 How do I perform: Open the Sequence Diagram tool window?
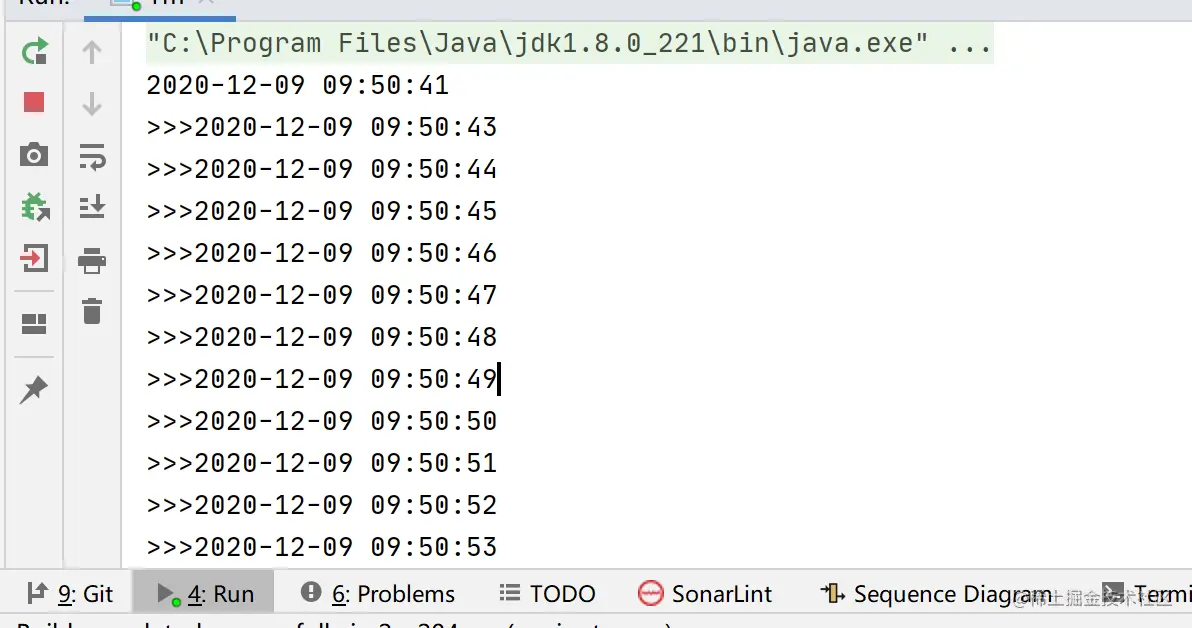[936, 594]
